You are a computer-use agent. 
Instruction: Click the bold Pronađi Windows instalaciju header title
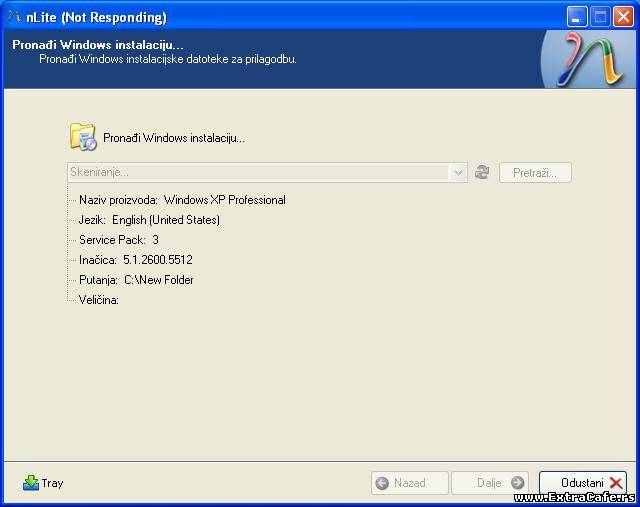[98, 44]
